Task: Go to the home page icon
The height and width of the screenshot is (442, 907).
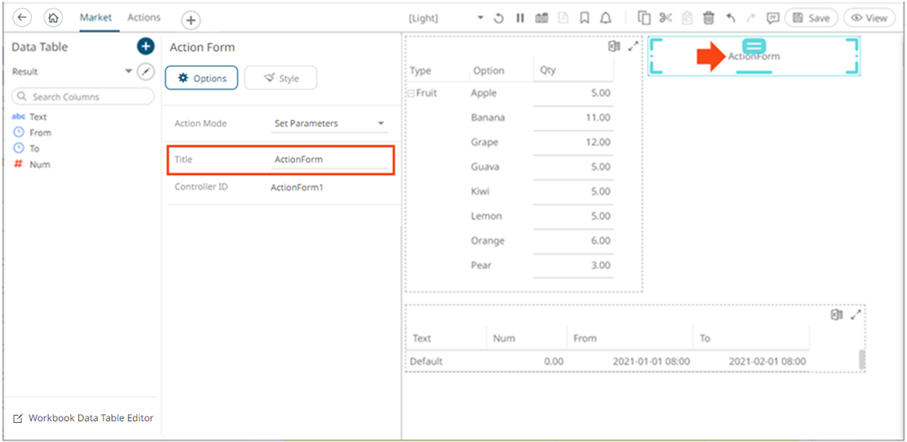Action: [54, 18]
